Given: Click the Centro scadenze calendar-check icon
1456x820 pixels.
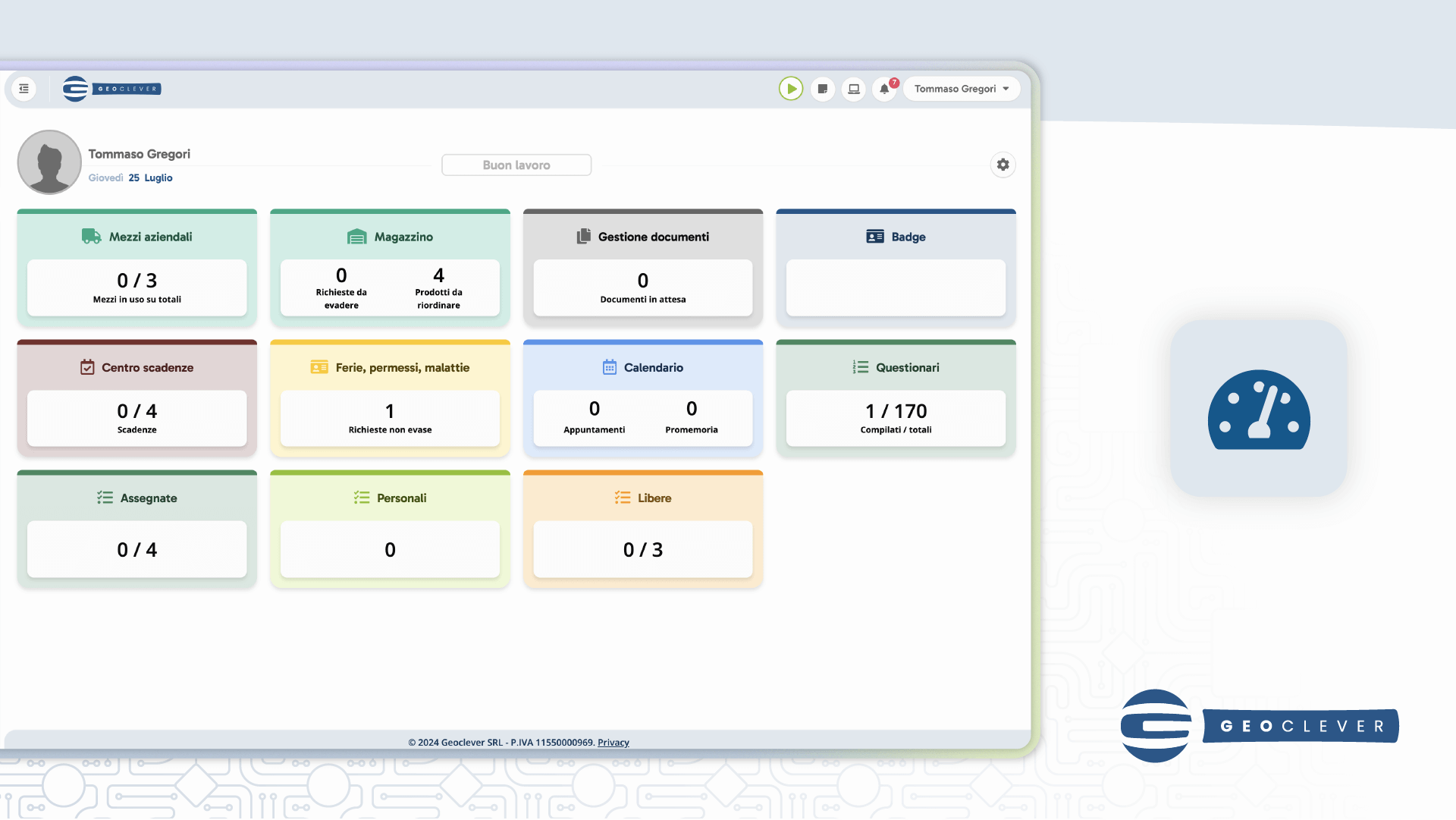Looking at the screenshot, I should pos(87,367).
